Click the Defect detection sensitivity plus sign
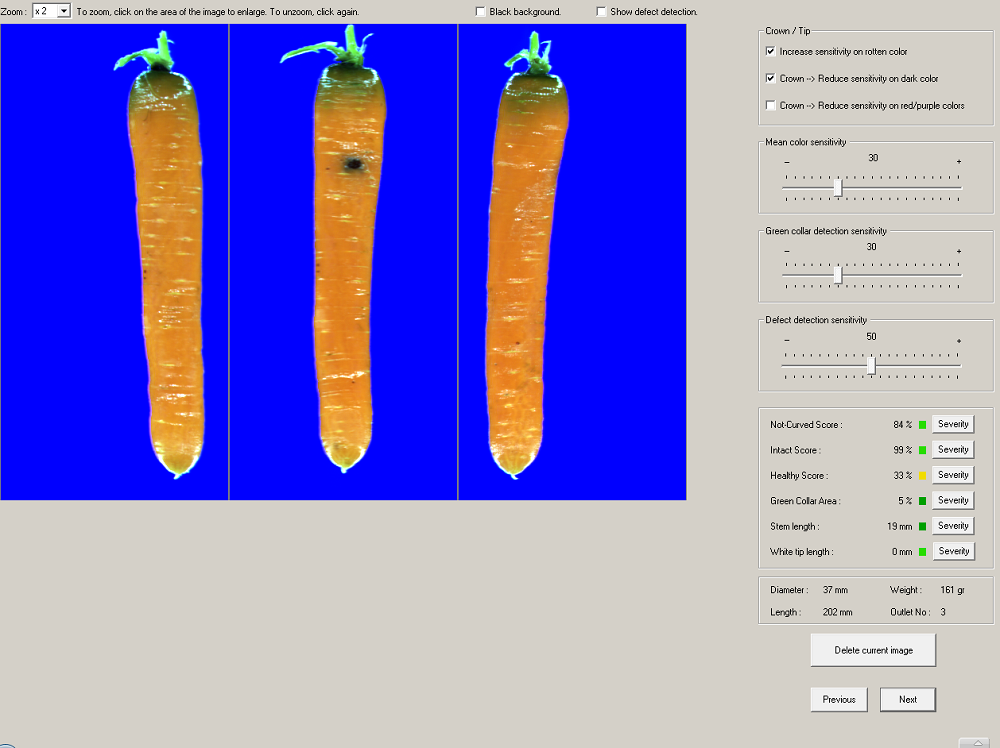The height and width of the screenshot is (748, 1000). (x=959, y=341)
